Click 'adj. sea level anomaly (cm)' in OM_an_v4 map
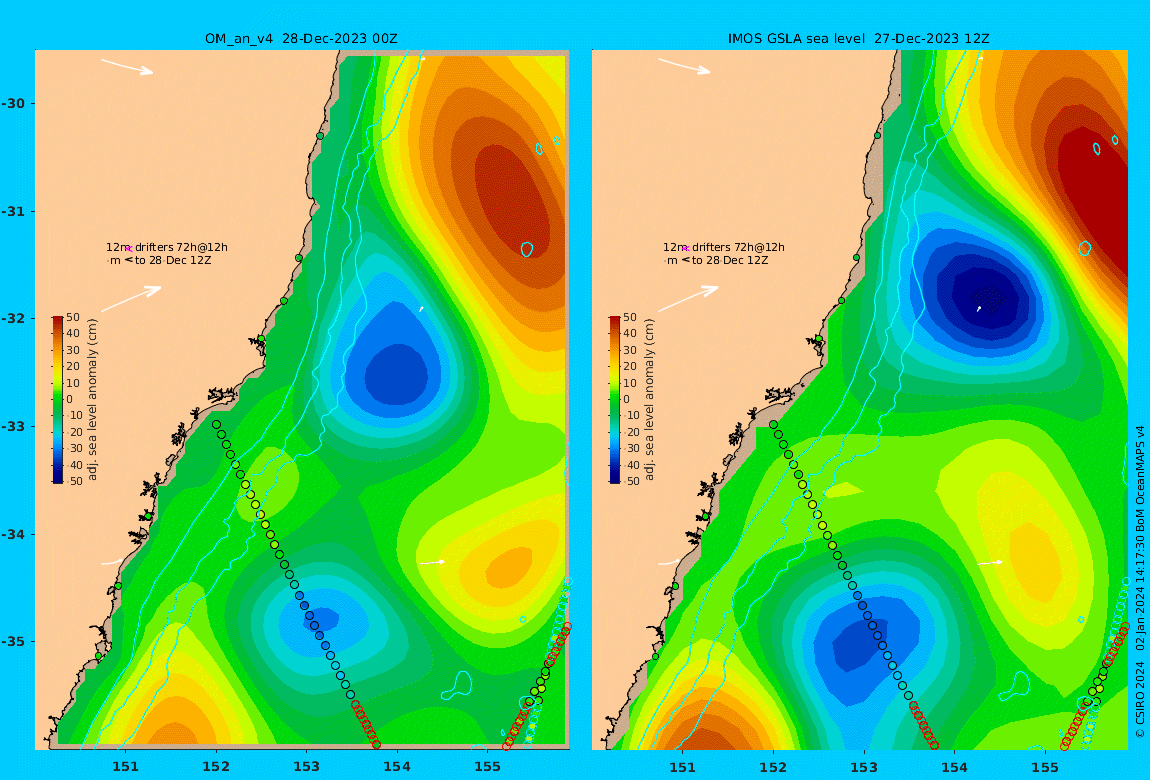 [x=92, y=400]
